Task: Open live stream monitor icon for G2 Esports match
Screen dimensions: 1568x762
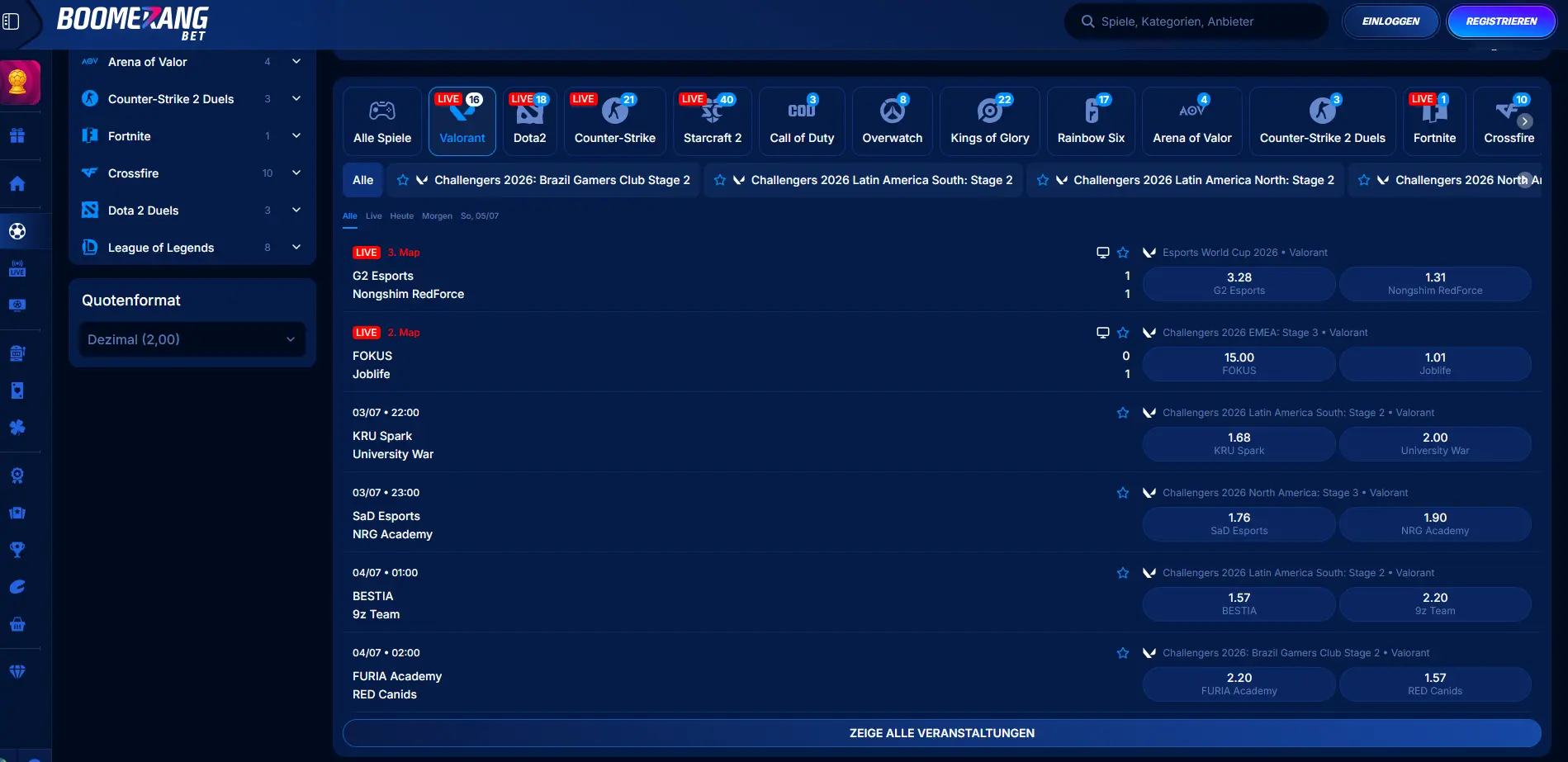Action: 1102,253
